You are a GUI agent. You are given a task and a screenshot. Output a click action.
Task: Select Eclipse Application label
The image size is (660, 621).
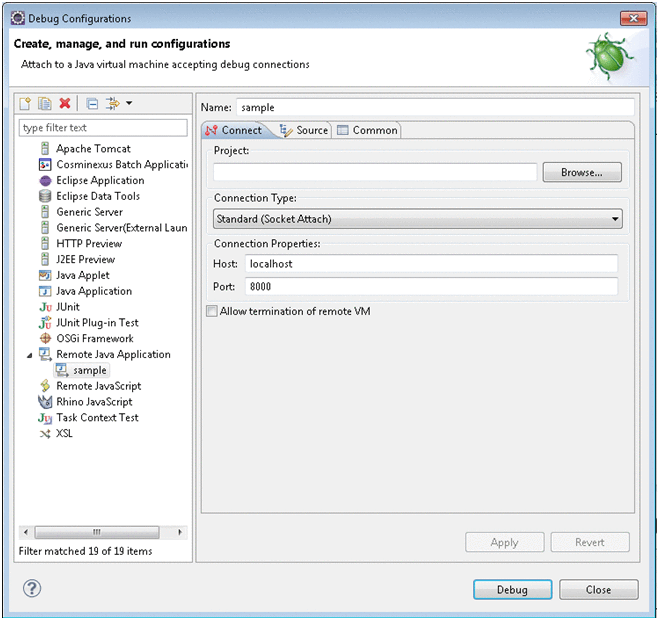(x=100, y=181)
